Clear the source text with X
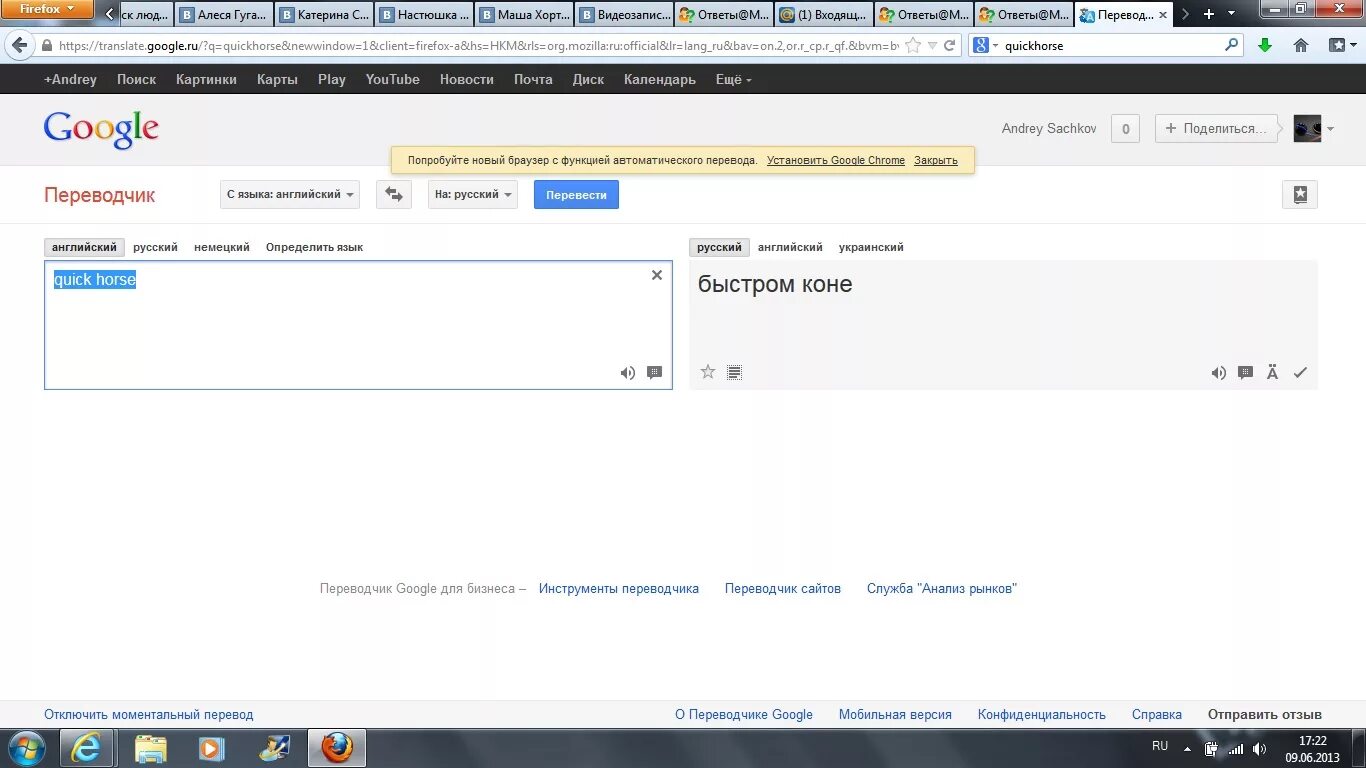Screen dimensions: 1366x768 657,275
